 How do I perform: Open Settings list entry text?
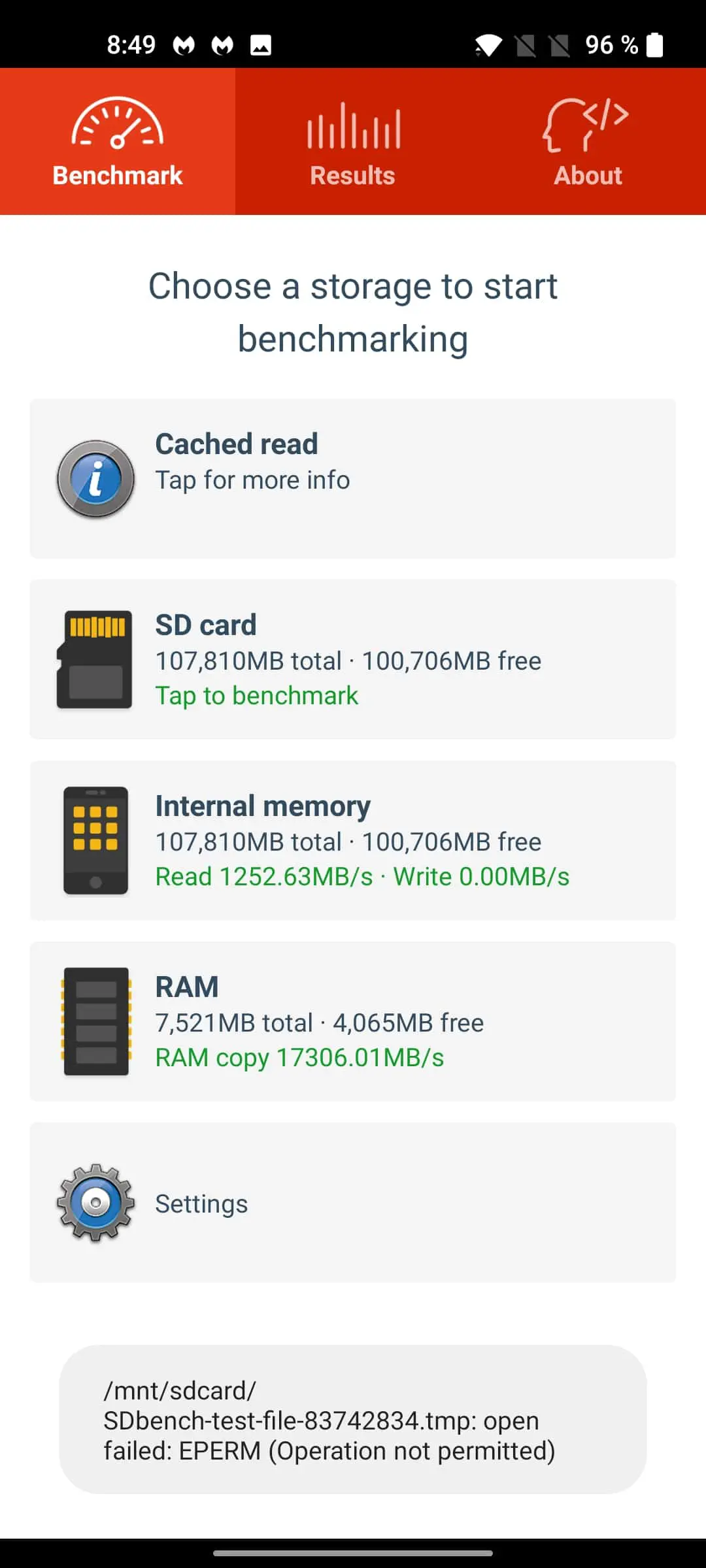[201, 1203]
